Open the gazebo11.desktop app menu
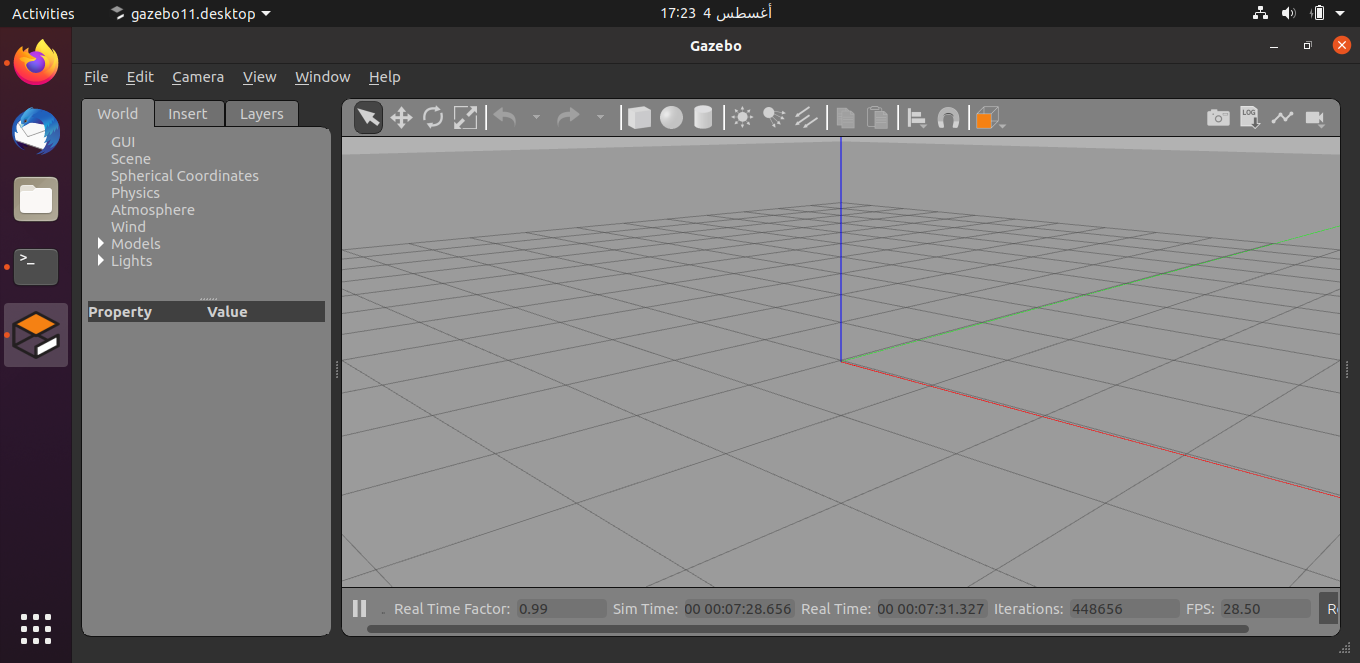This screenshot has height=663, width=1360. point(190,13)
